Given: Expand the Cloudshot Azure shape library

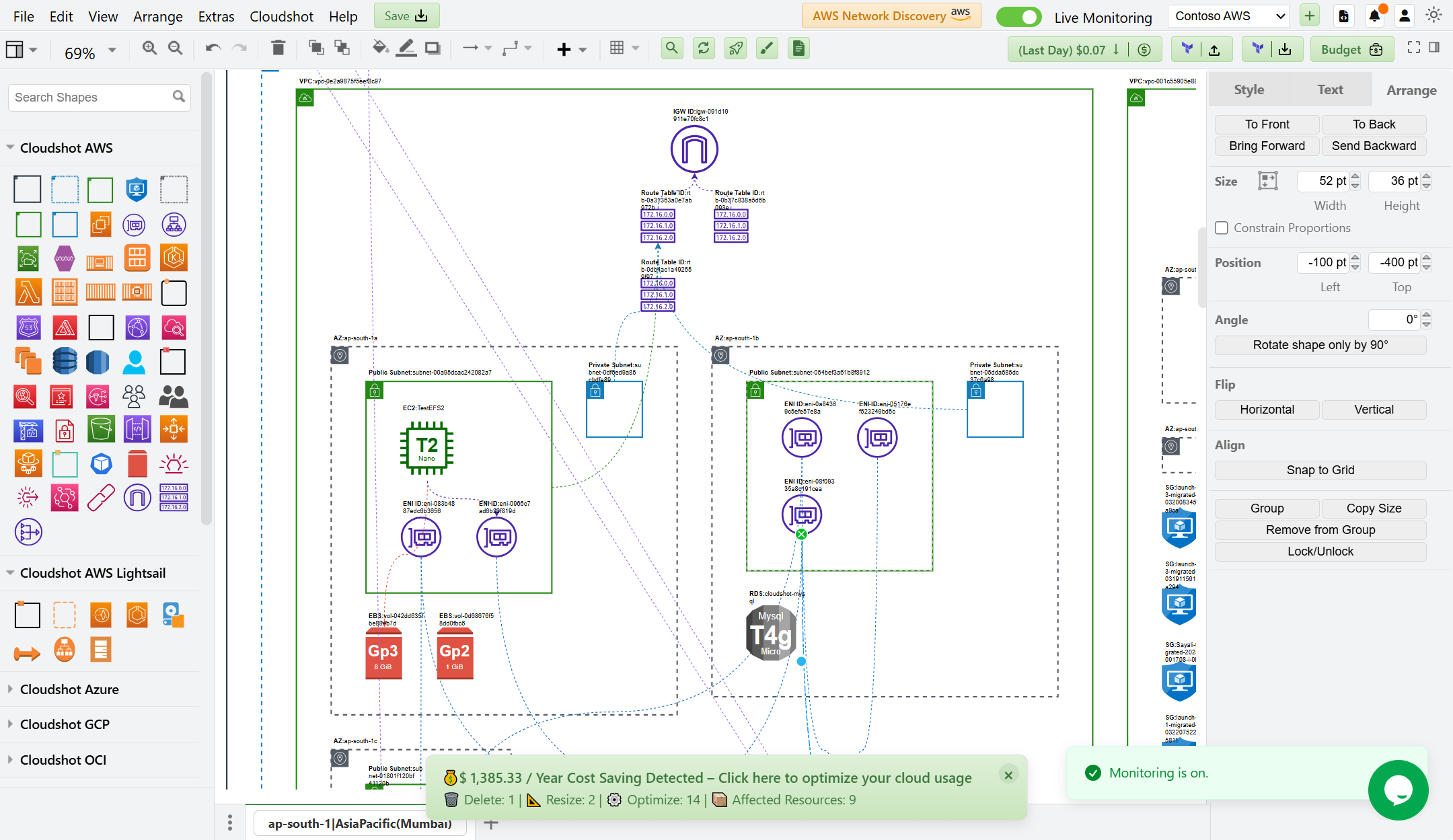Looking at the screenshot, I should click(x=69, y=689).
